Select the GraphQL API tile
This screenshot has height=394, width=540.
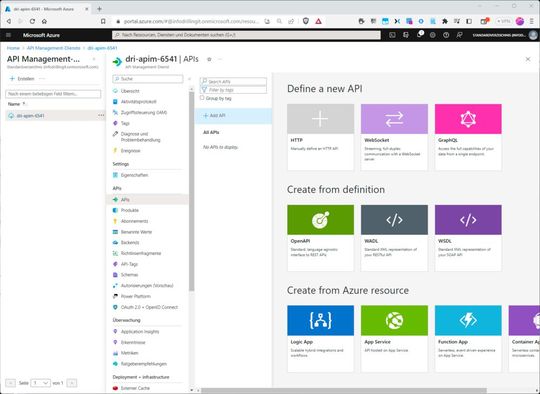pos(468,137)
